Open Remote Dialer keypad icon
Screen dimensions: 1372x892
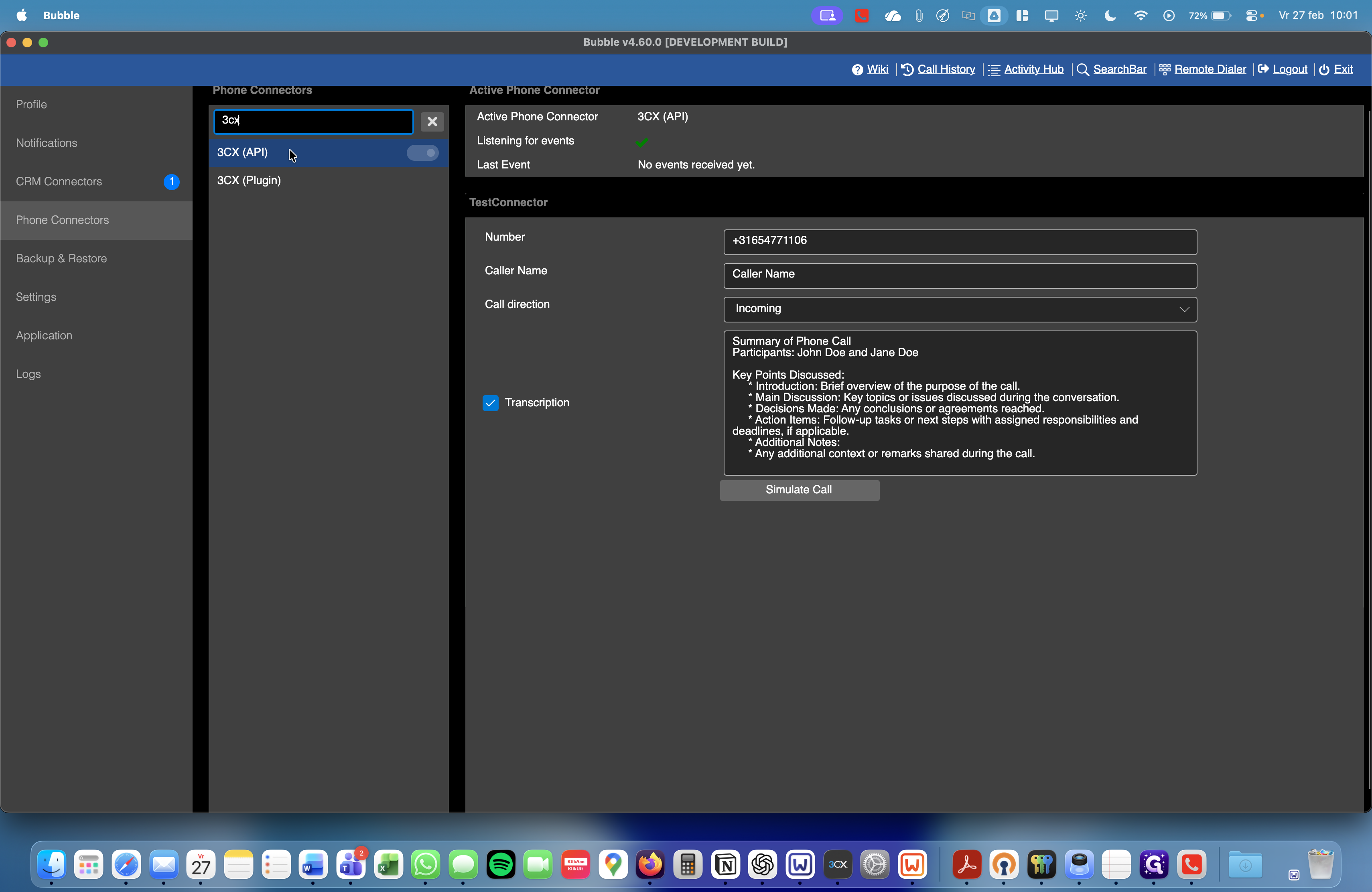[1165, 70]
